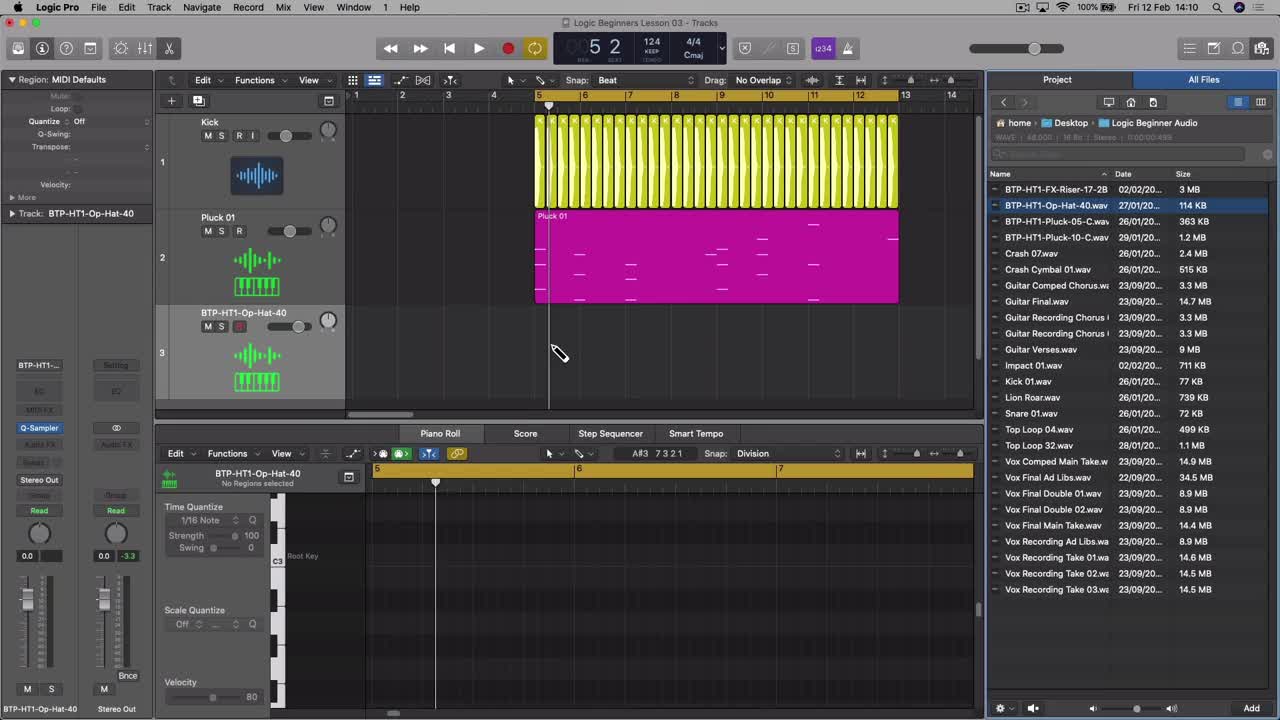Click Q-Sampler instrument slot
The height and width of the screenshot is (720, 1280).
(39, 428)
